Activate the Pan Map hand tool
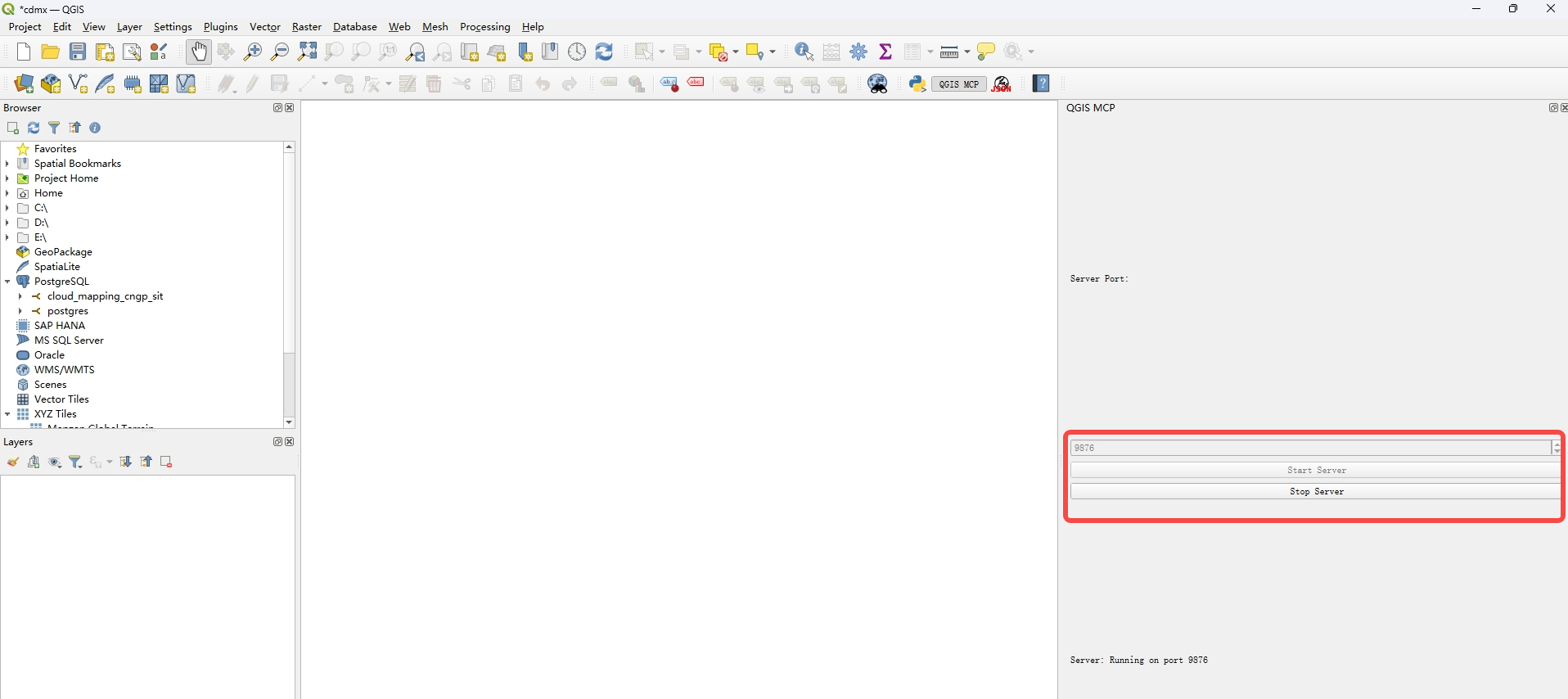This screenshot has width=1568, height=699. click(x=199, y=52)
